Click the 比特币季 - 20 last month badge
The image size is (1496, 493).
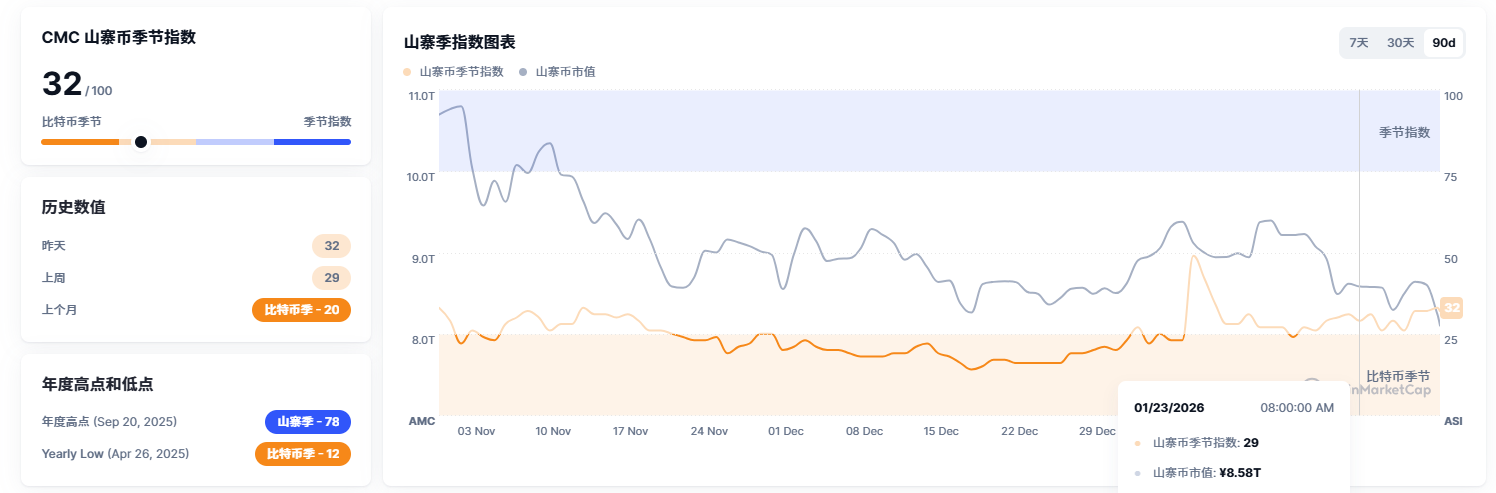[301, 310]
